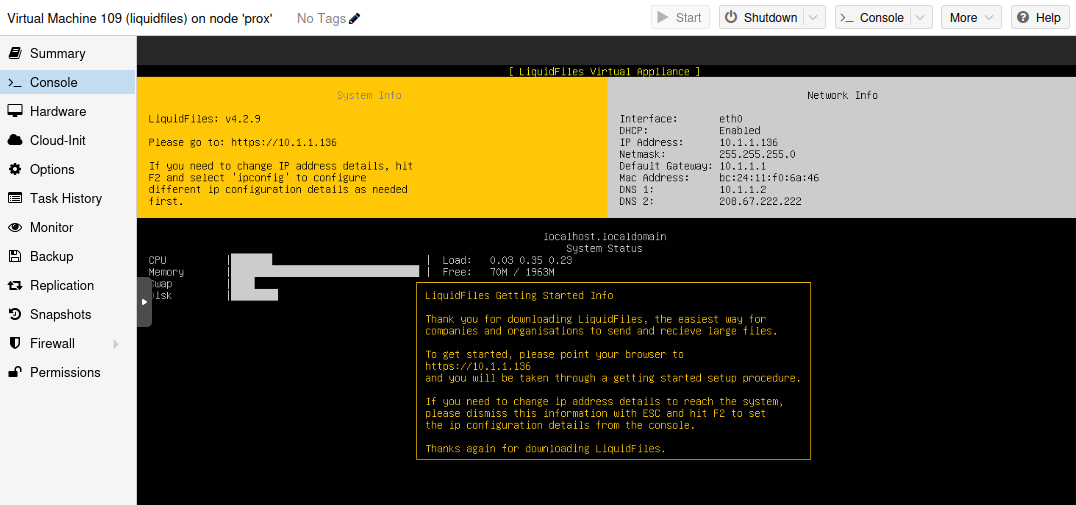
Task: Click the Permissions unlock icon
Action: tap(14, 372)
